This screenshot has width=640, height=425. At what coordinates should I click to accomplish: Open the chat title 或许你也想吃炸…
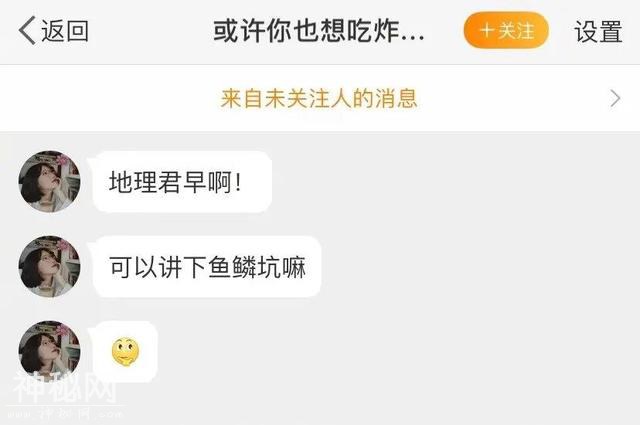[x=319, y=31]
